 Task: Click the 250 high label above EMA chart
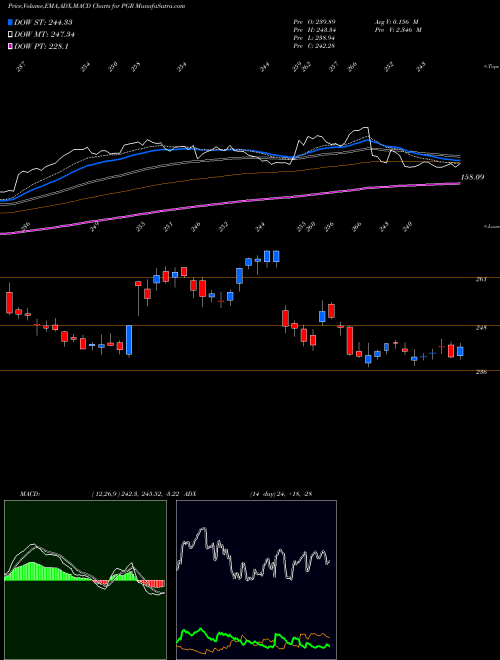pos(113,67)
